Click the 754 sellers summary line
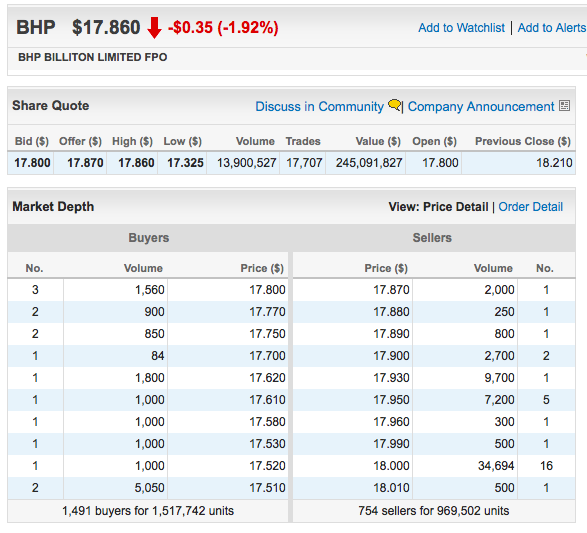 (434, 511)
